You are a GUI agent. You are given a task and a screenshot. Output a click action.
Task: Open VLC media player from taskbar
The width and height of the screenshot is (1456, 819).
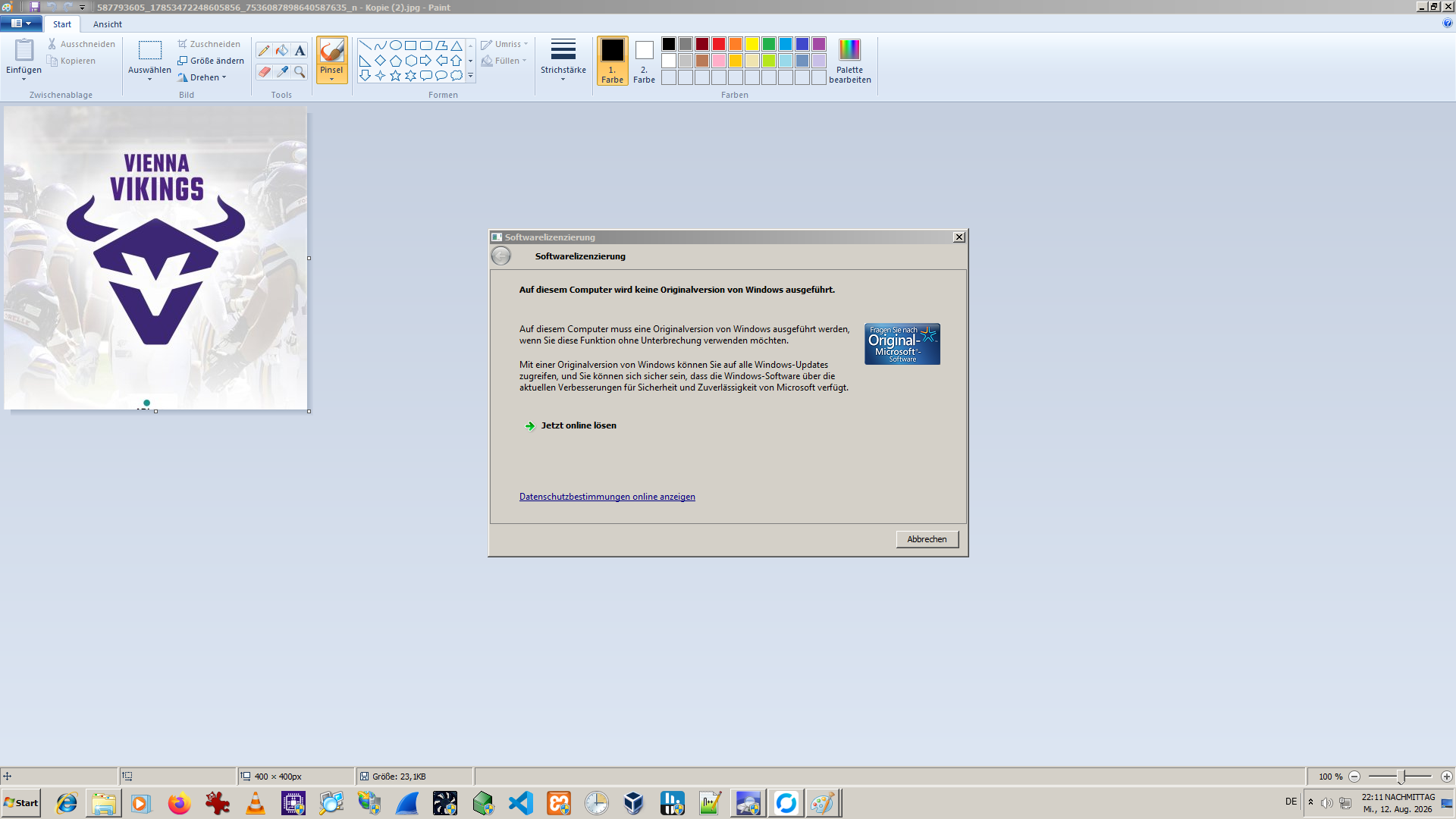click(256, 803)
